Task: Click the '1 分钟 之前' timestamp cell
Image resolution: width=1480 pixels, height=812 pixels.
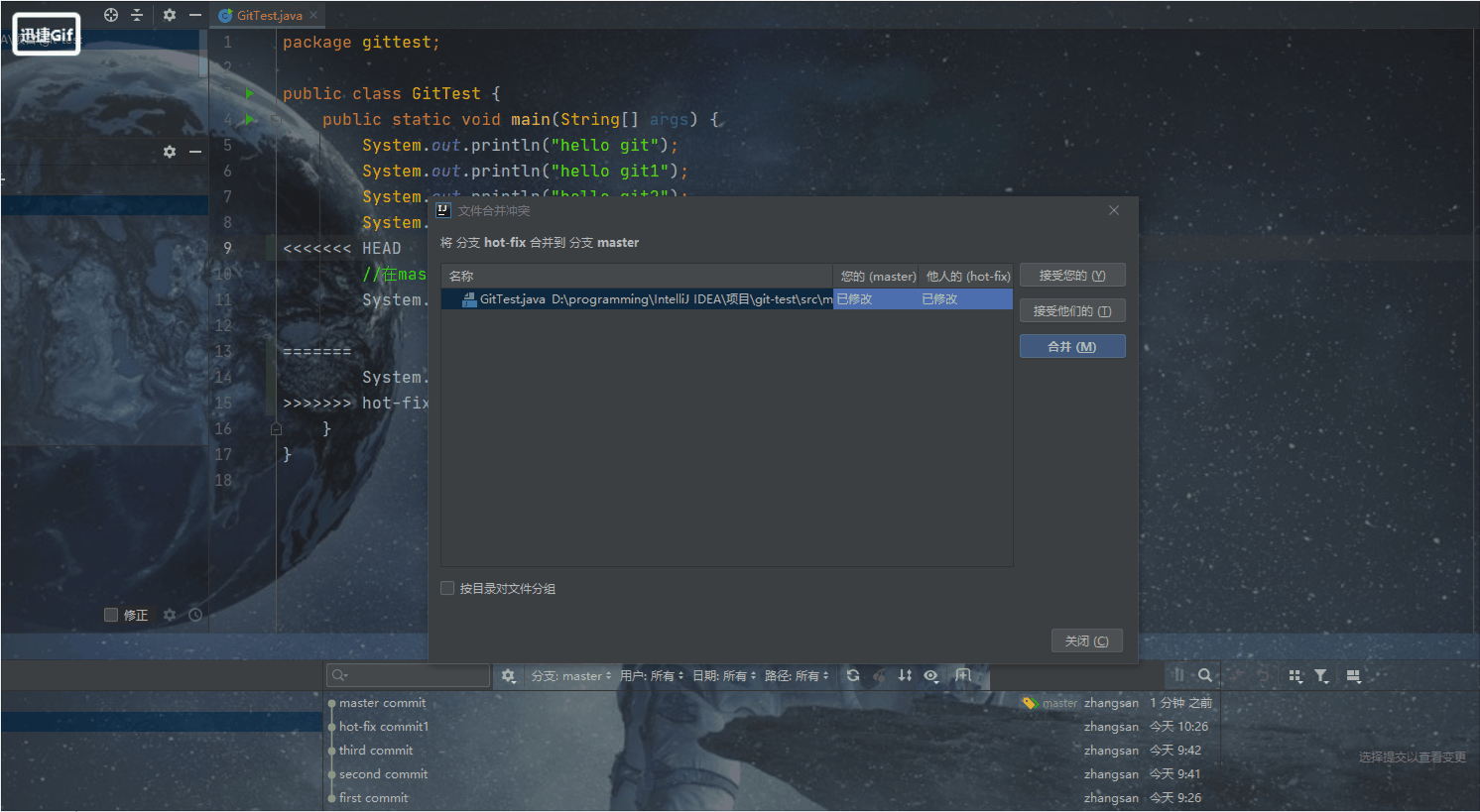Action: (1180, 703)
